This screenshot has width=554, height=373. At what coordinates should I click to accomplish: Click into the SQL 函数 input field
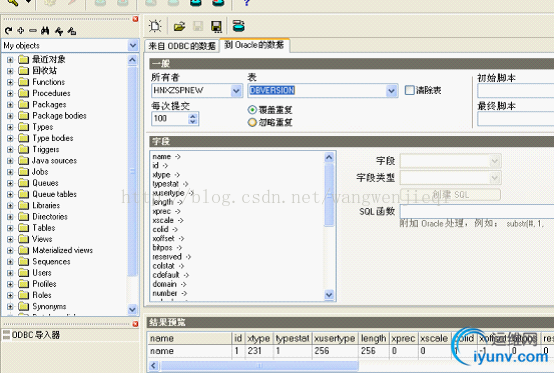coord(477,211)
